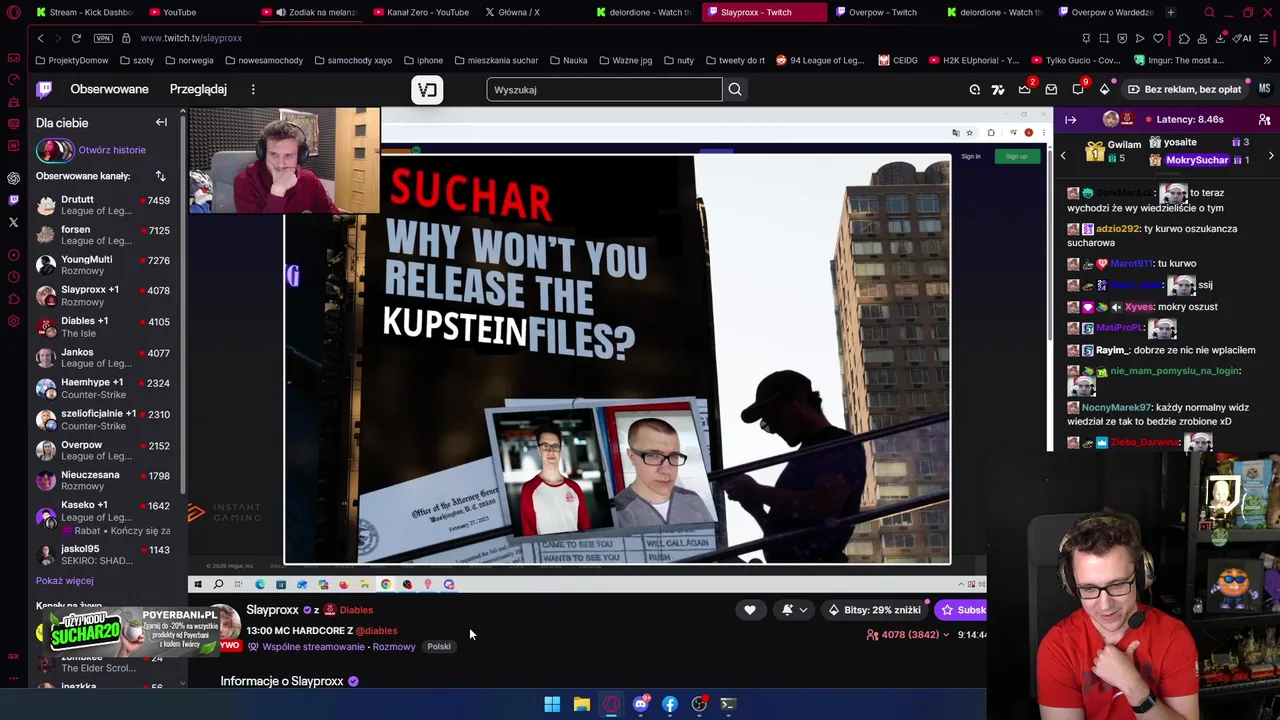Screen dimensions: 1280x720
Task: Click the Slayproxx channel name
Action: click(272, 610)
